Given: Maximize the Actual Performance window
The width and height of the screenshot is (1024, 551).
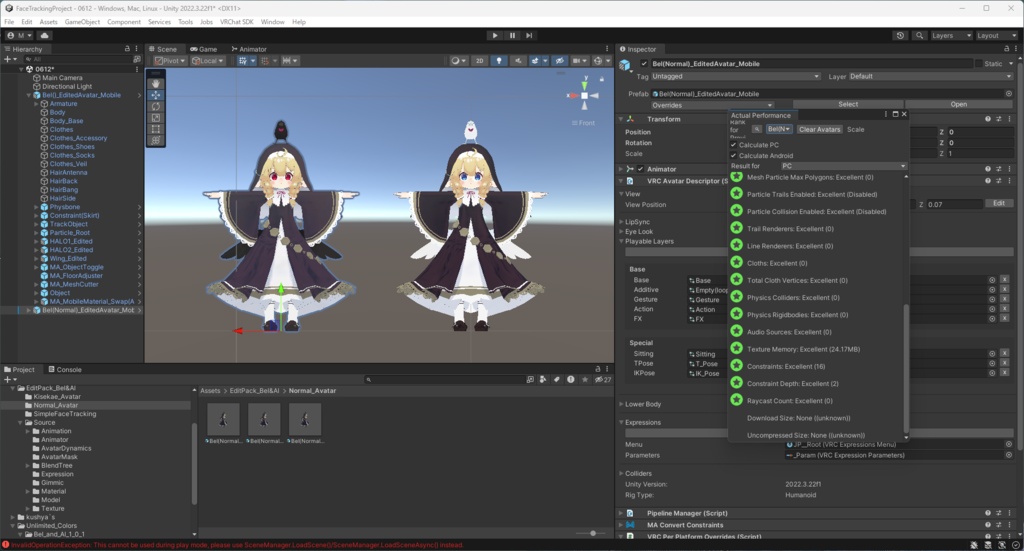Looking at the screenshot, I should [x=895, y=114].
